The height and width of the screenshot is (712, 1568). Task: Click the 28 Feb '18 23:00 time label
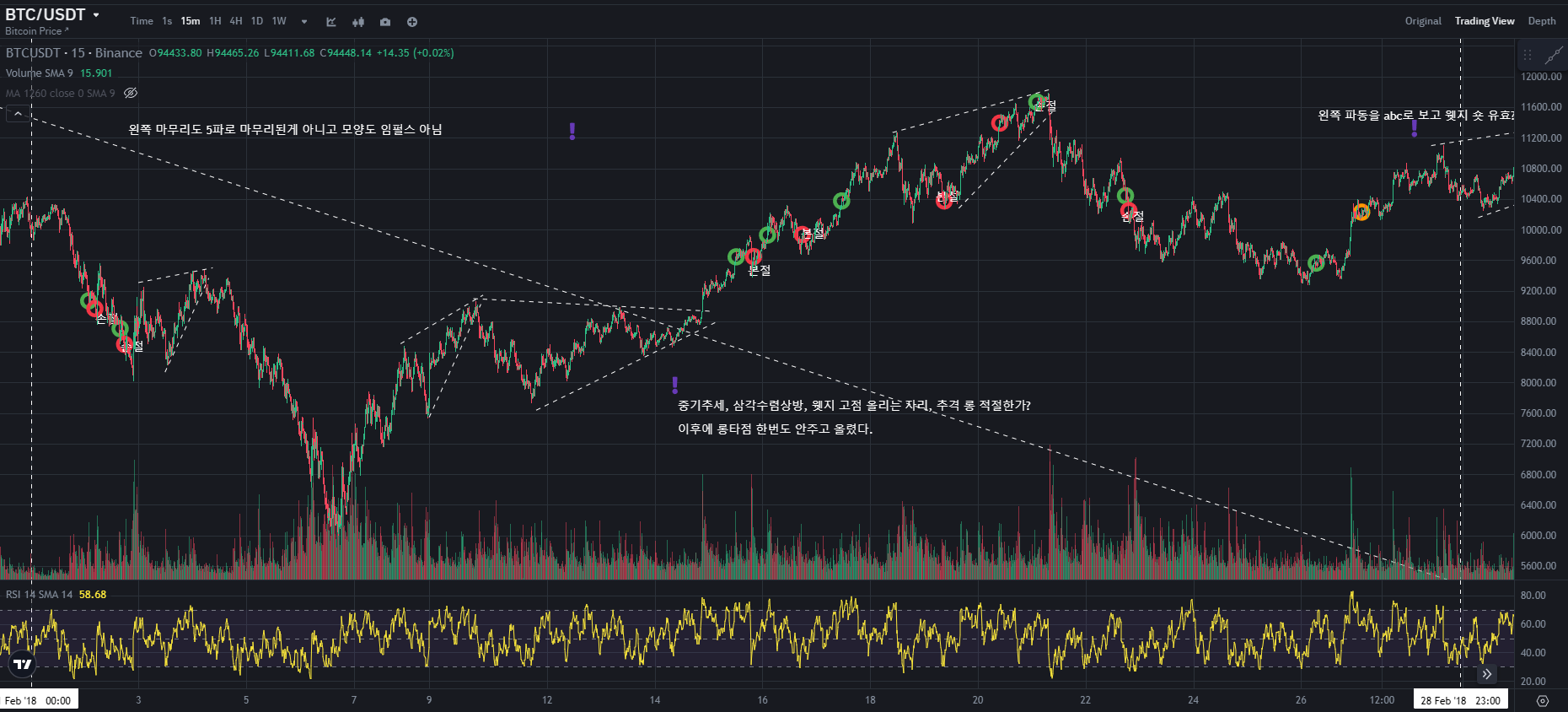pyautogui.click(x=1460, y=700)
